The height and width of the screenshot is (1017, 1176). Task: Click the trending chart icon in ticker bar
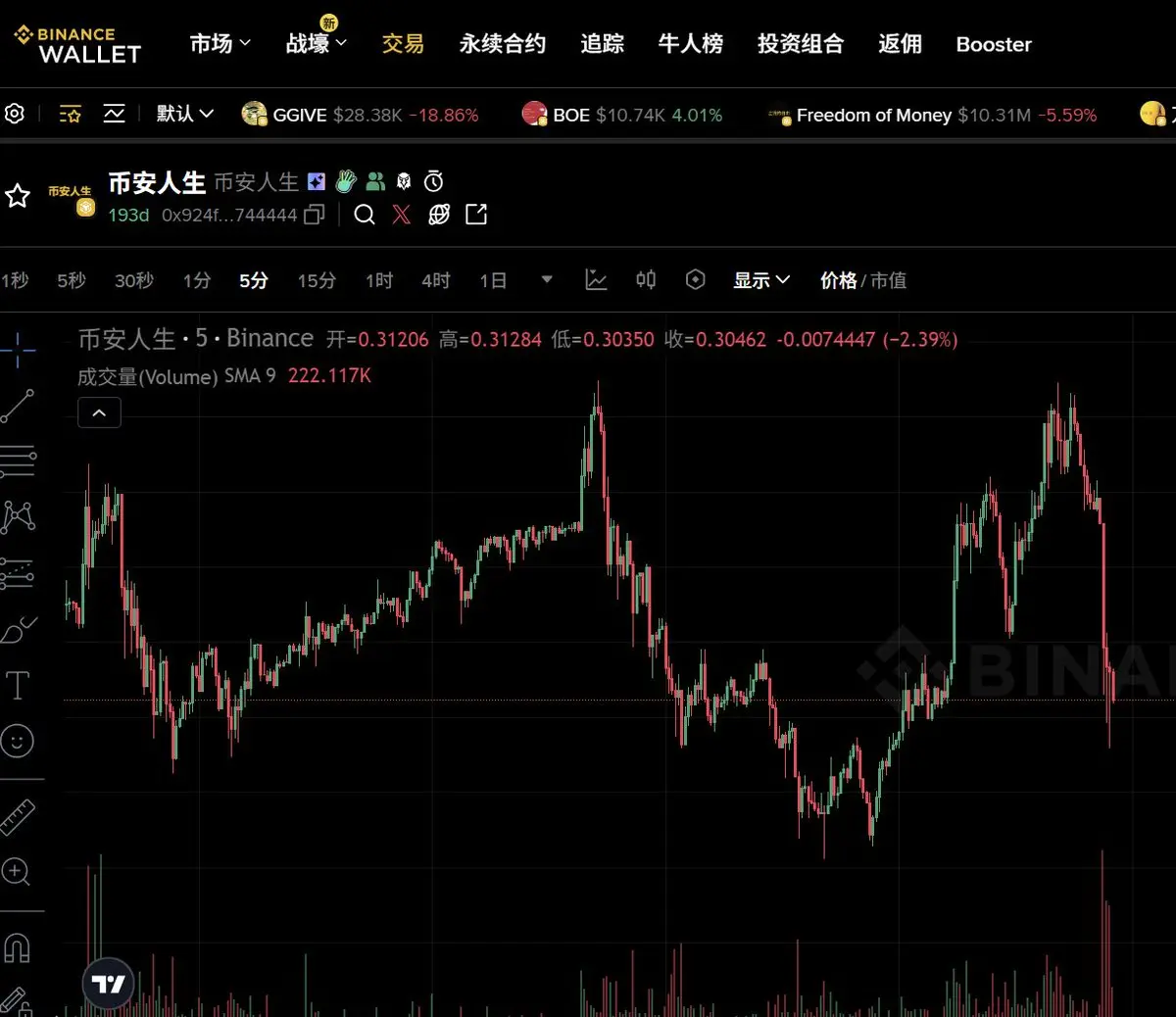point(114,114)
